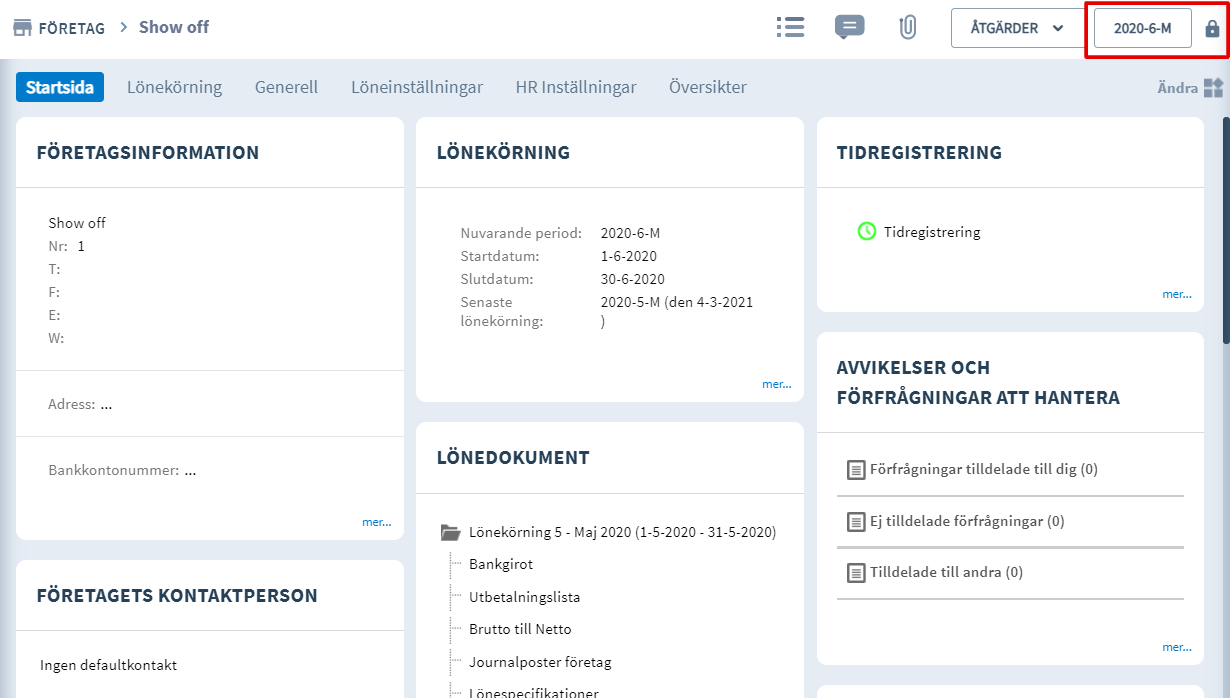1230x698 pixels.
Task: Open the list view icon in header
Action: point(790,27)
